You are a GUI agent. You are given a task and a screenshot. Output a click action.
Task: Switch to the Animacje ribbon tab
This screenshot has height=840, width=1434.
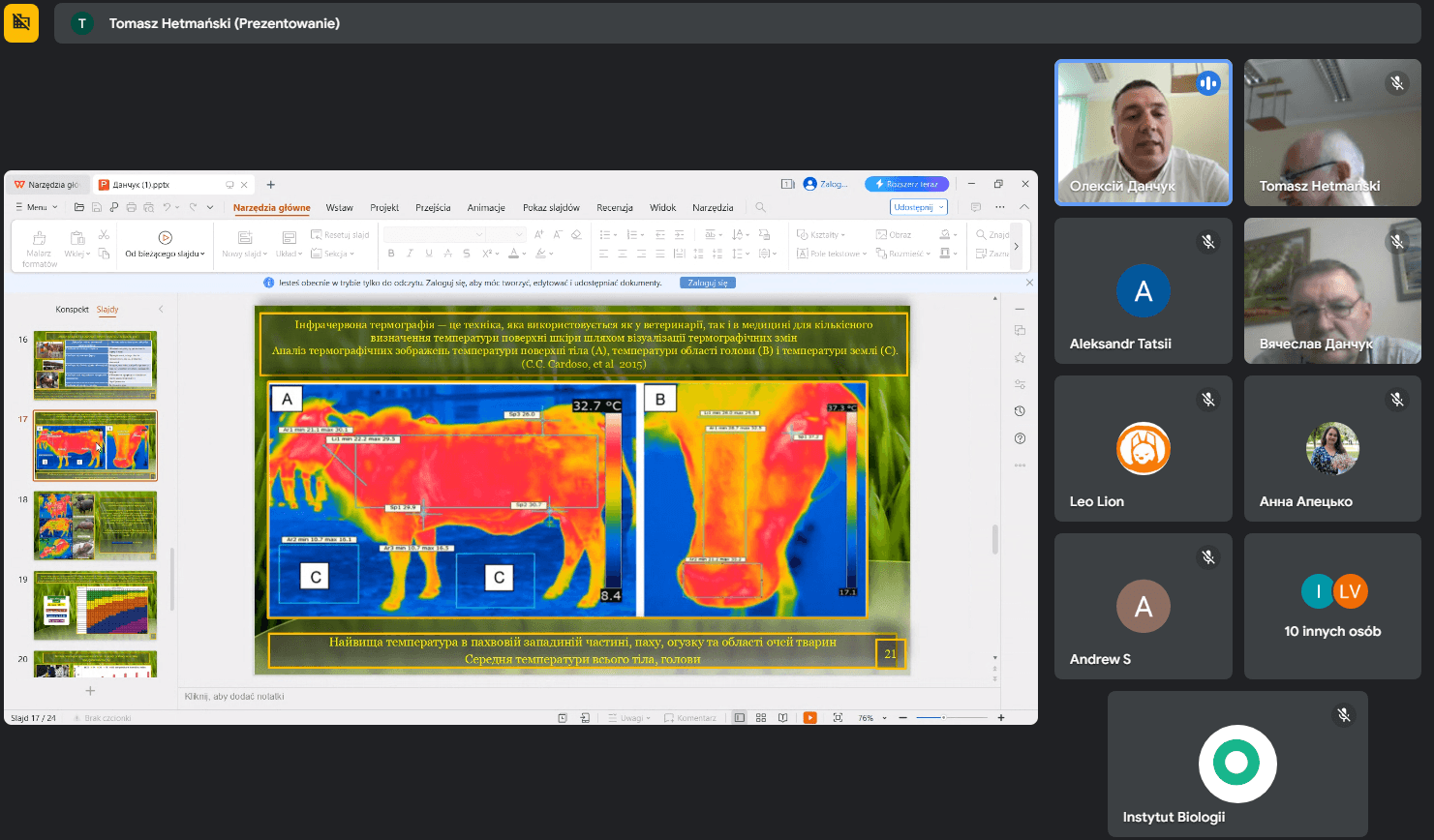click(486, 207)
